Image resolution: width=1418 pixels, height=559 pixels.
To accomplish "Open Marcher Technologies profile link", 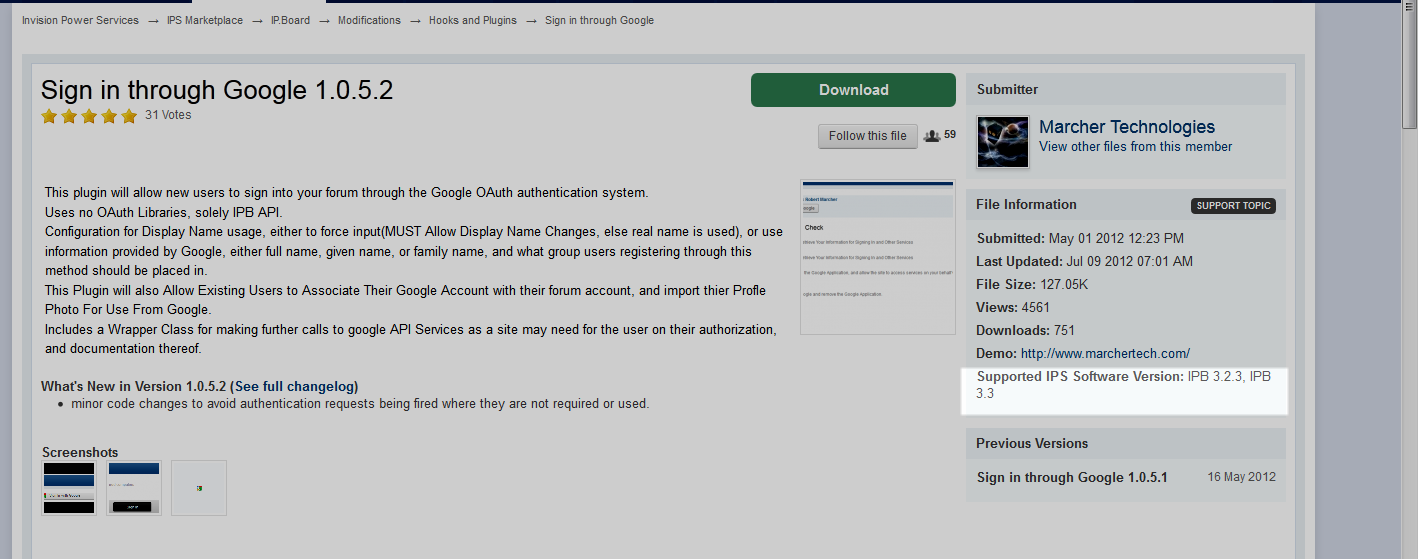I will [x=1127, y=127].
